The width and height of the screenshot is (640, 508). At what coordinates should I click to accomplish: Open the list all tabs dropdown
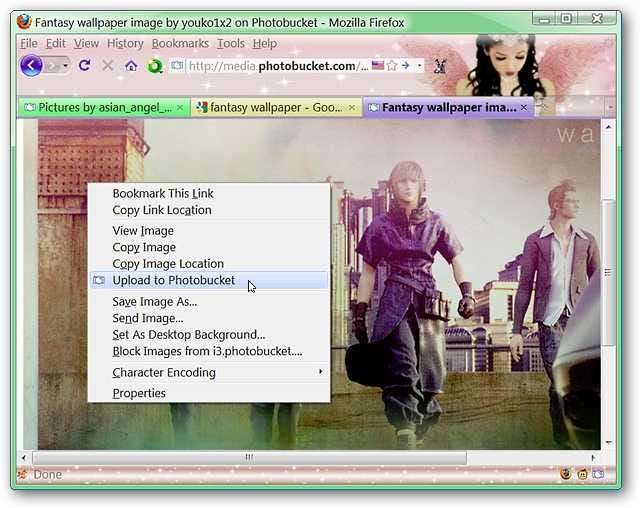pyautogui.click(x=610, y=108)
